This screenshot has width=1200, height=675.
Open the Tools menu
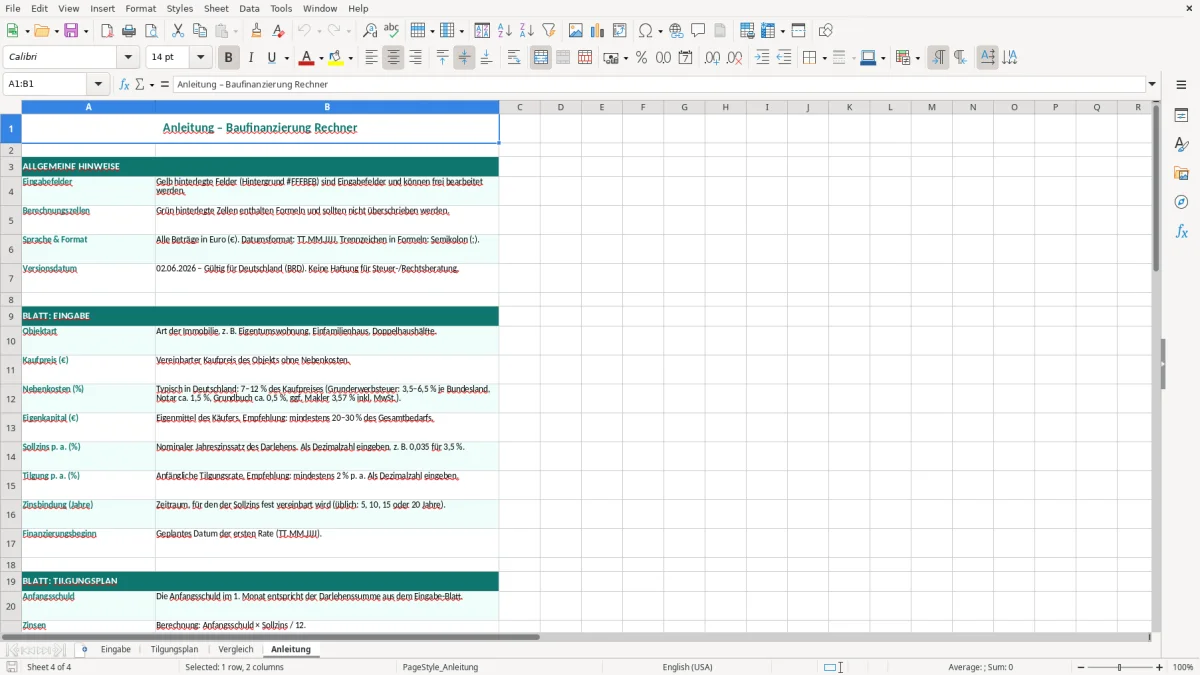point(281,8)
